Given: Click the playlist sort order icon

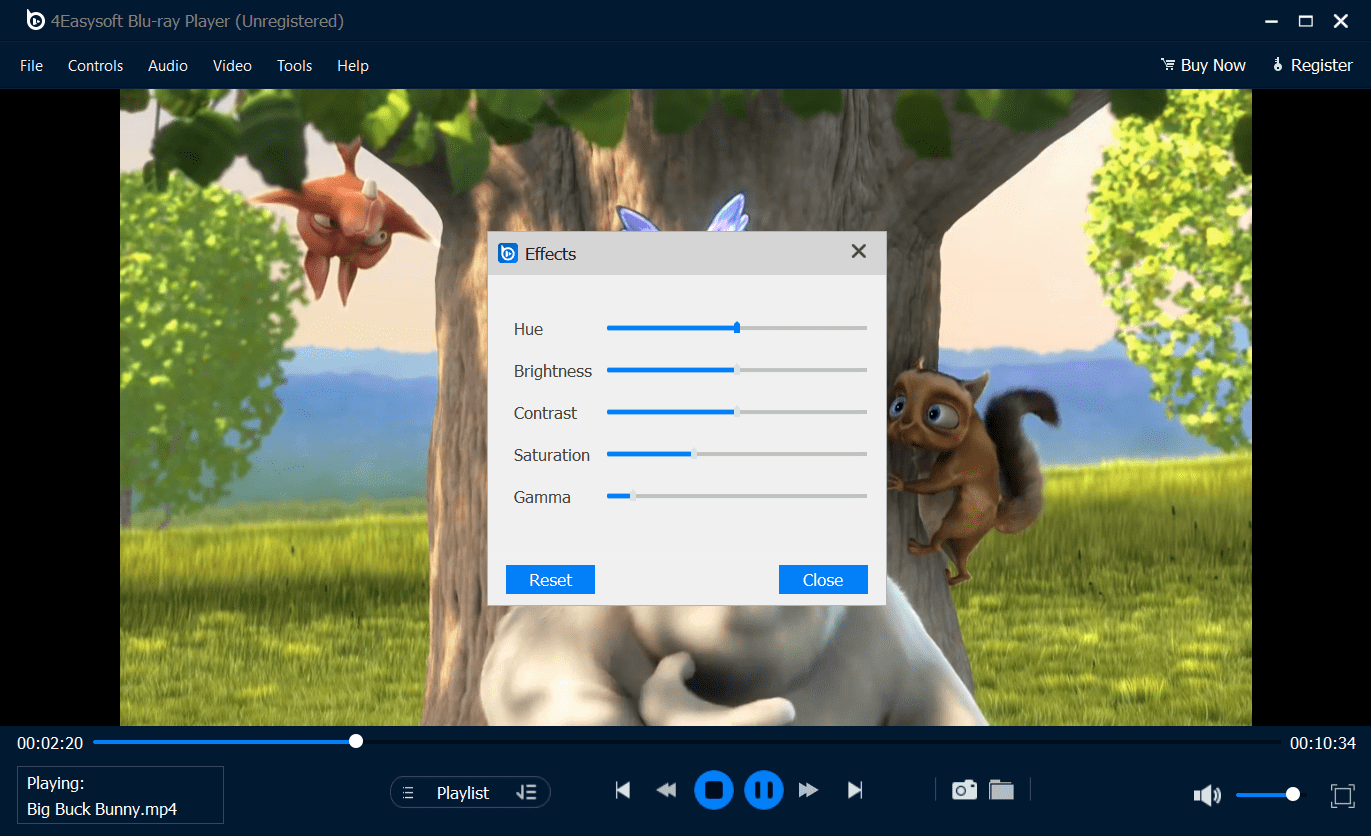Looking at the screenshot, I should coord(527,793).
